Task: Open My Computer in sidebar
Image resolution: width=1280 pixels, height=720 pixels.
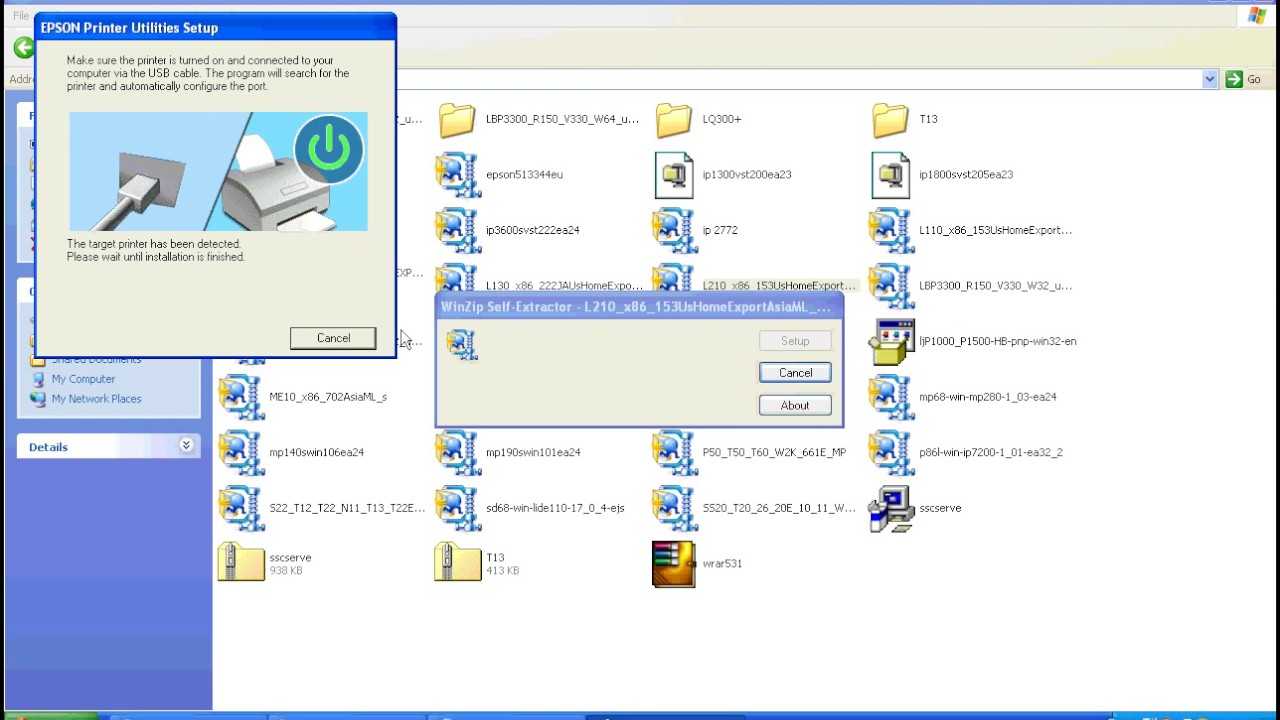Action: (83, 379)
